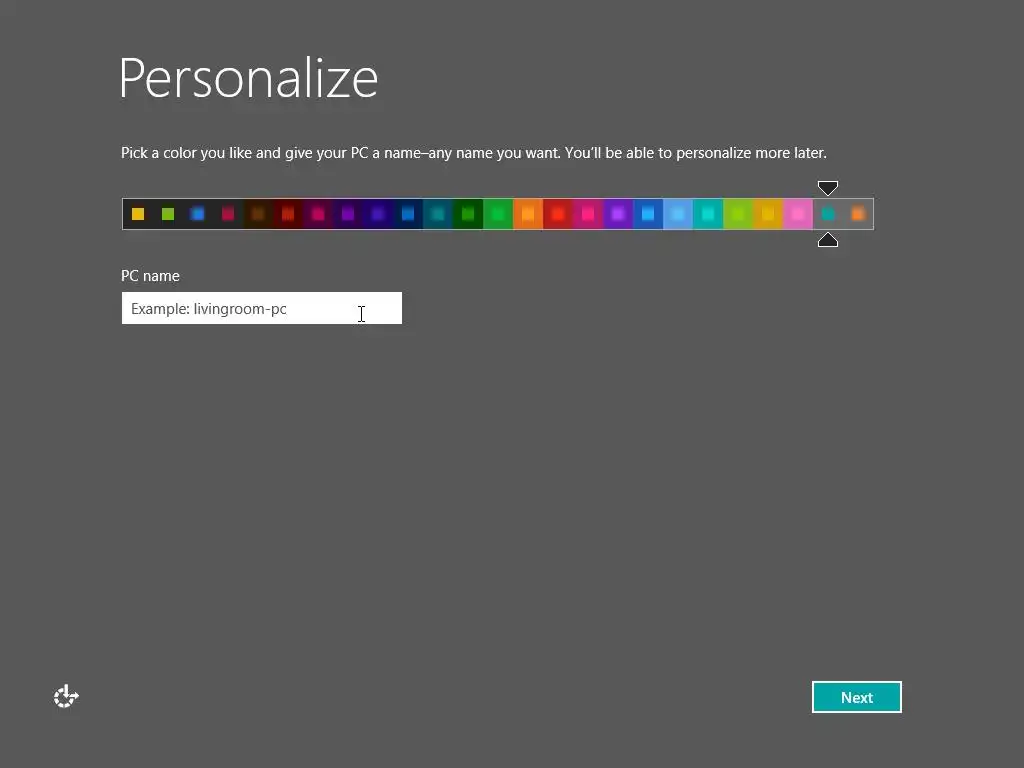Choose the dark red maroon swatch

(288, 214)
